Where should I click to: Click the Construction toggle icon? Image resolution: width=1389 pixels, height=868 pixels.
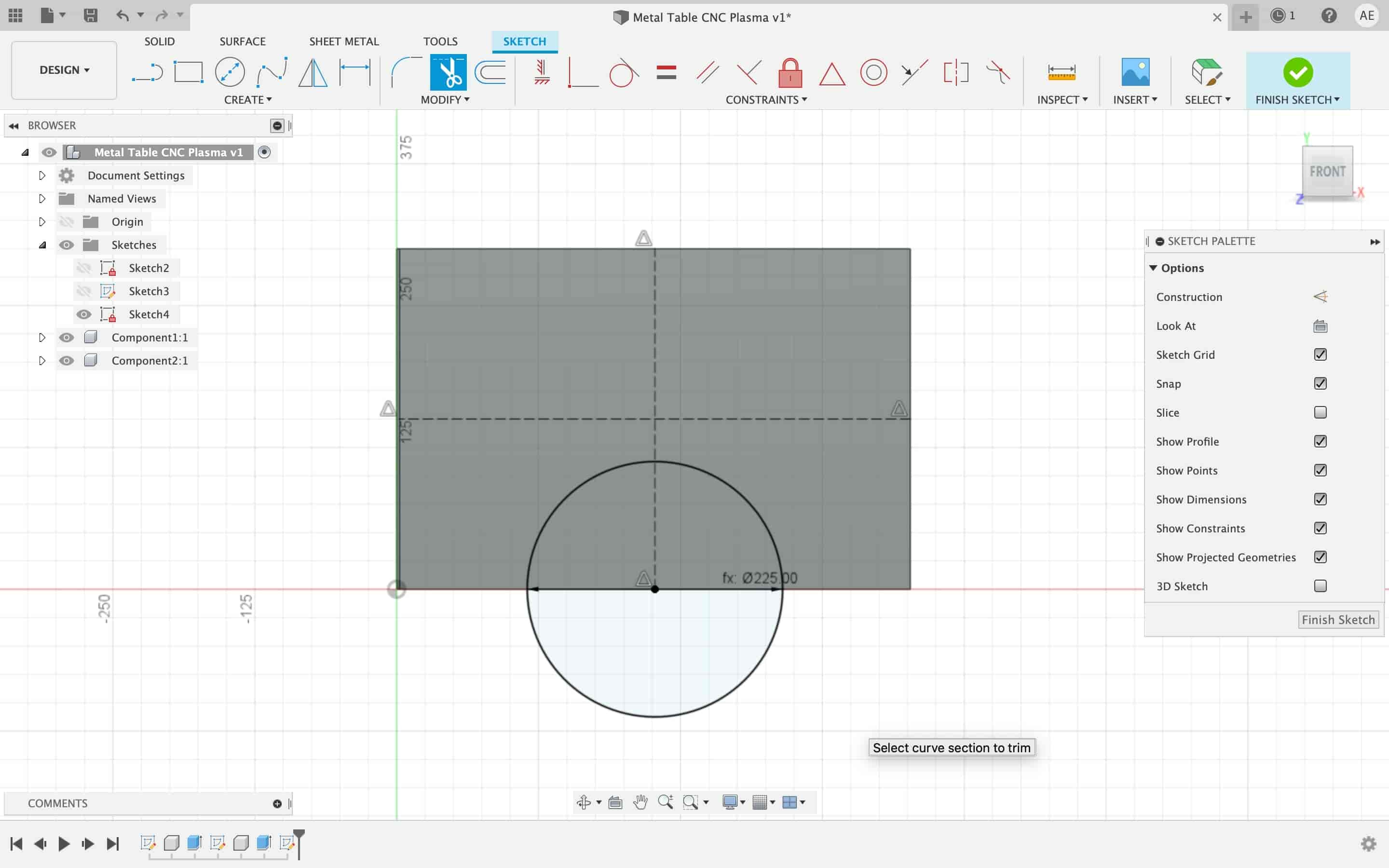(x=1320, y=297)
